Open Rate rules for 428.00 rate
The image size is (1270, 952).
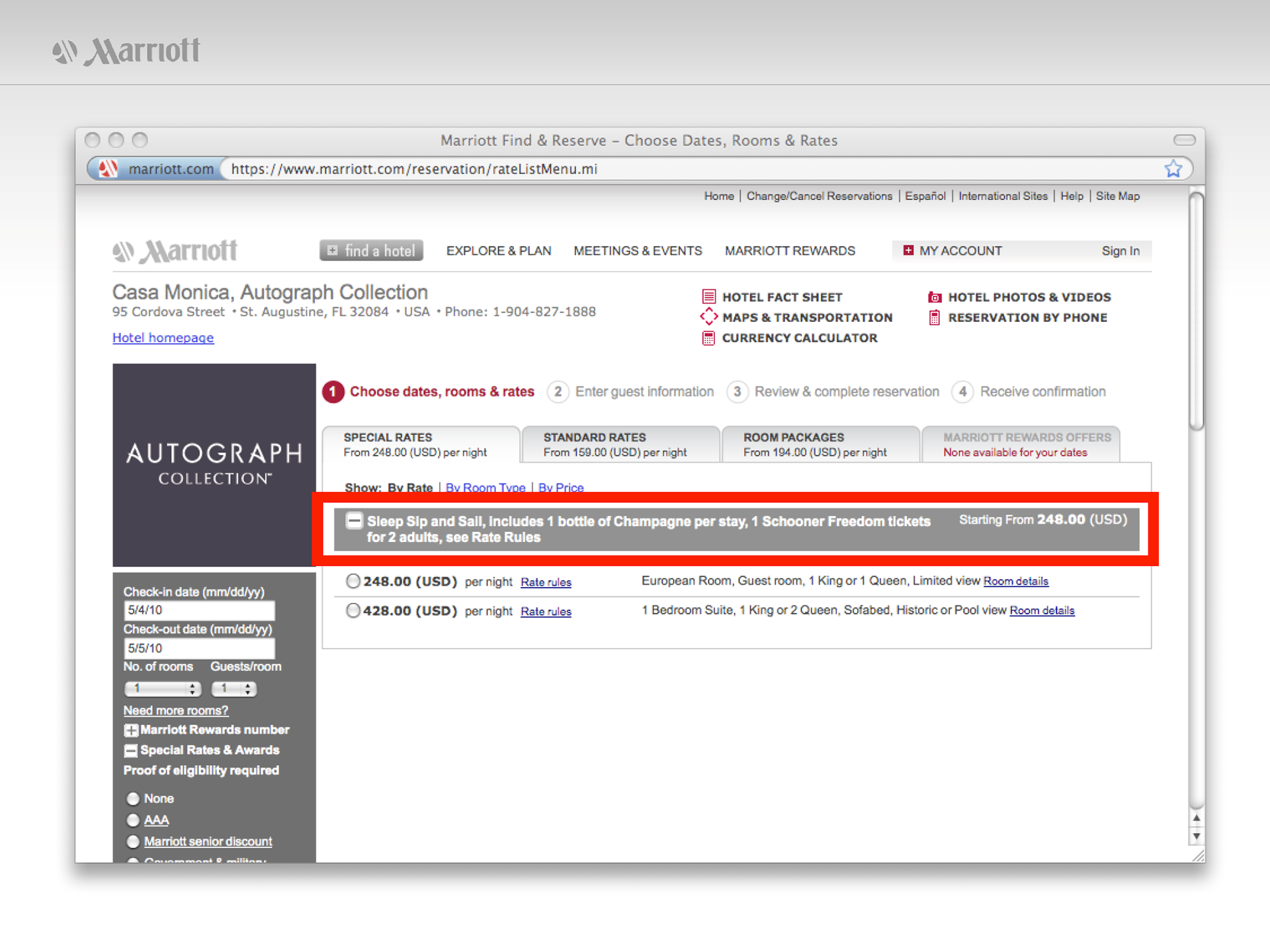pyautogui.click(x=546, y=612)
